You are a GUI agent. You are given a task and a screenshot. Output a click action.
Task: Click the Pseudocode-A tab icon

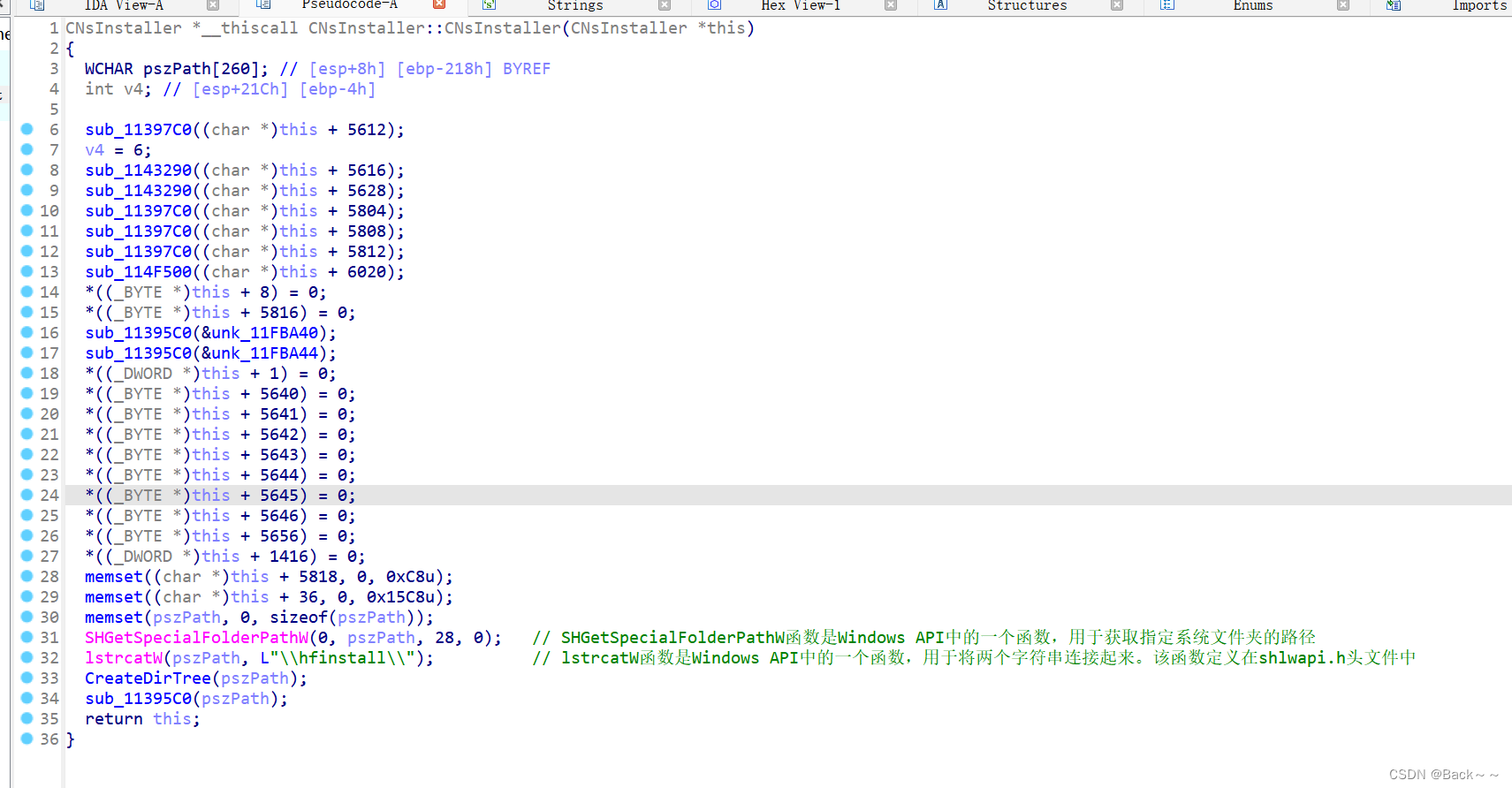(263, 5)
